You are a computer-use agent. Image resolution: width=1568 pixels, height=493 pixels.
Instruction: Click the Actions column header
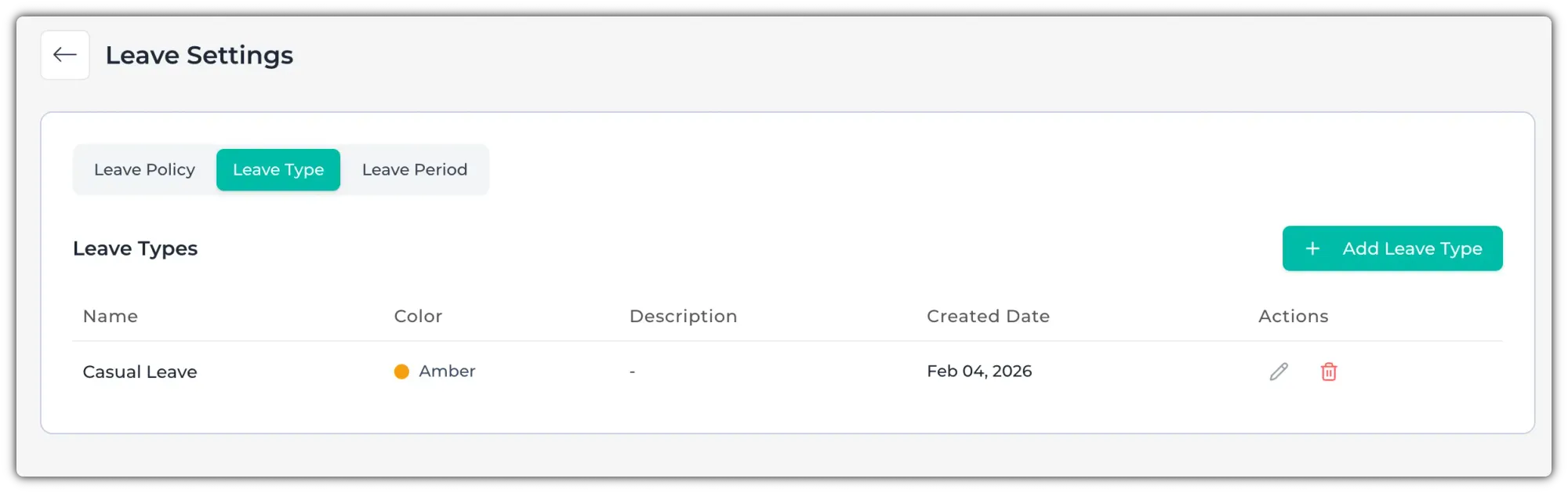pyautogui.click(x=1293, y=316)
